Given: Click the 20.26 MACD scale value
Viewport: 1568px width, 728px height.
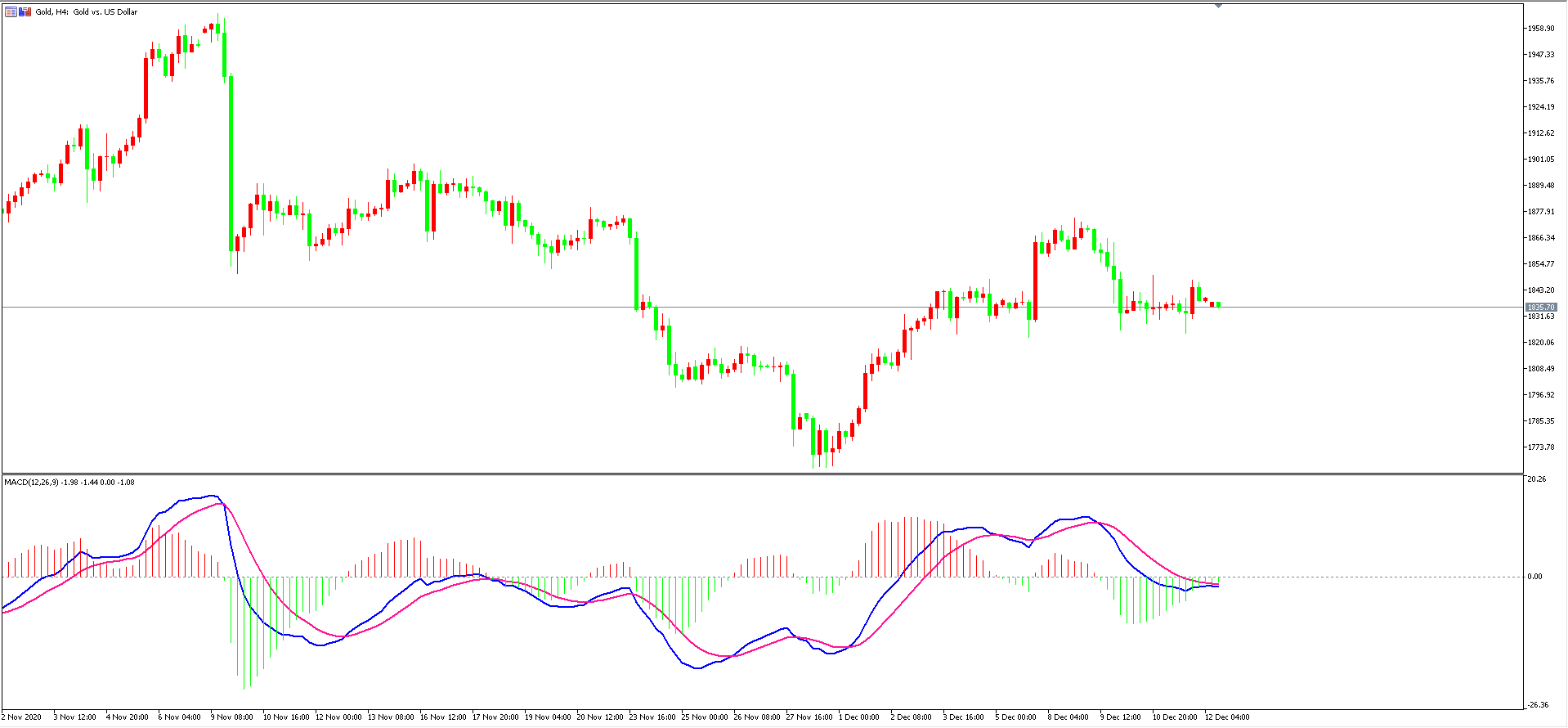Looking at the screenshot, I should tap(1535, 480).
